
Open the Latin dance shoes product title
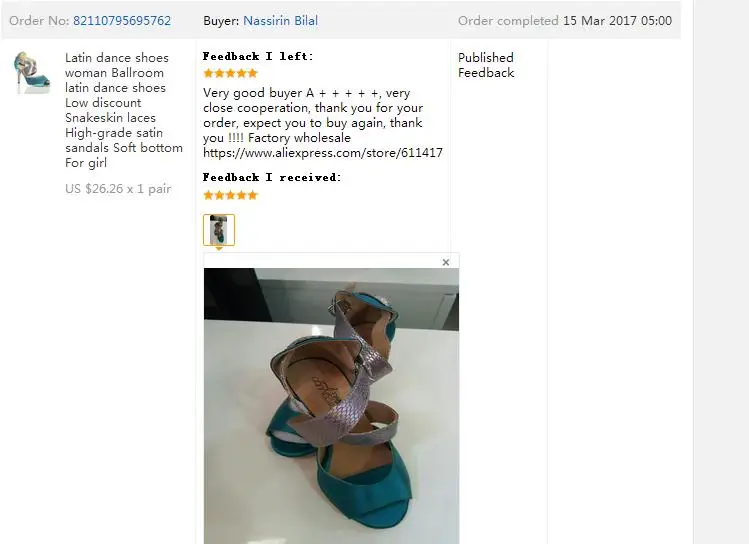(x=124, y=110)
